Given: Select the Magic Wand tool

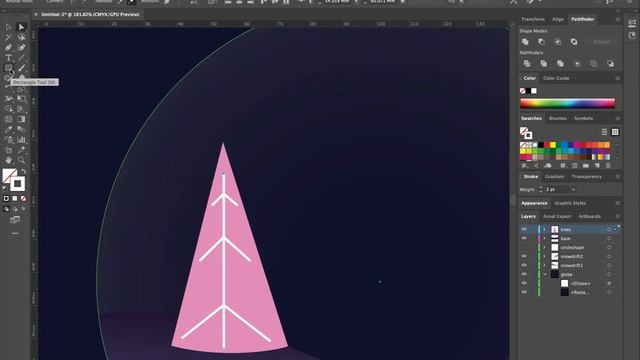Looking at the screenshot, I should point(9,38).
